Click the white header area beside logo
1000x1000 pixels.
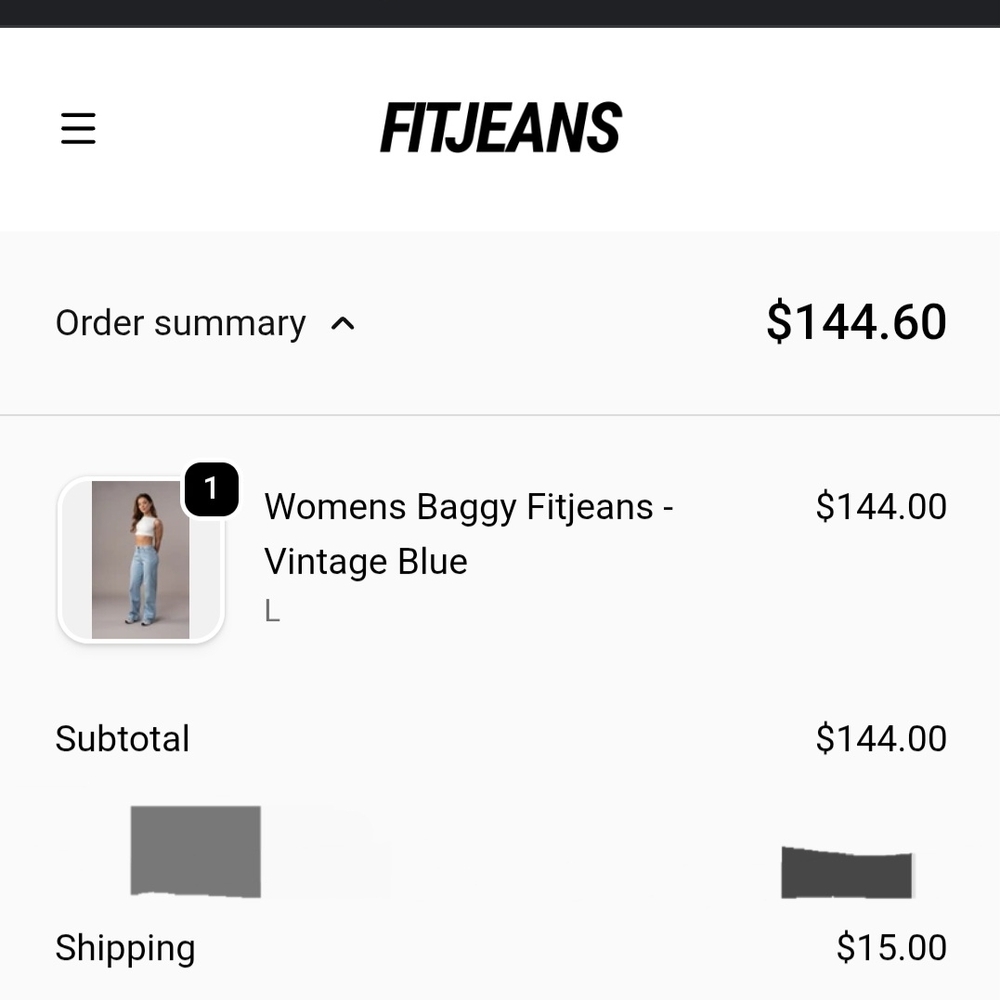(810, 128)
